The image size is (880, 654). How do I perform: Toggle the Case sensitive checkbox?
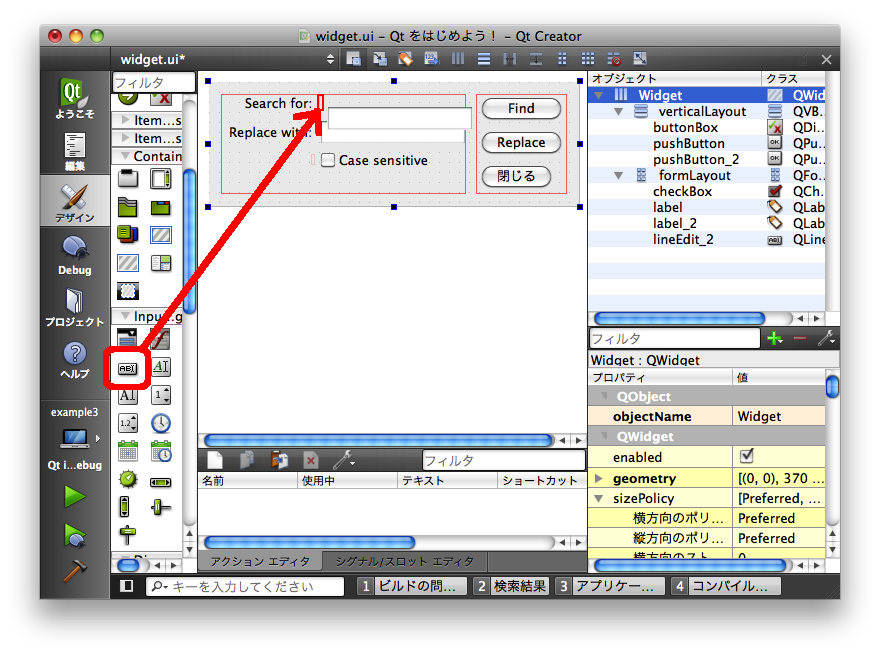coord(328,160)
